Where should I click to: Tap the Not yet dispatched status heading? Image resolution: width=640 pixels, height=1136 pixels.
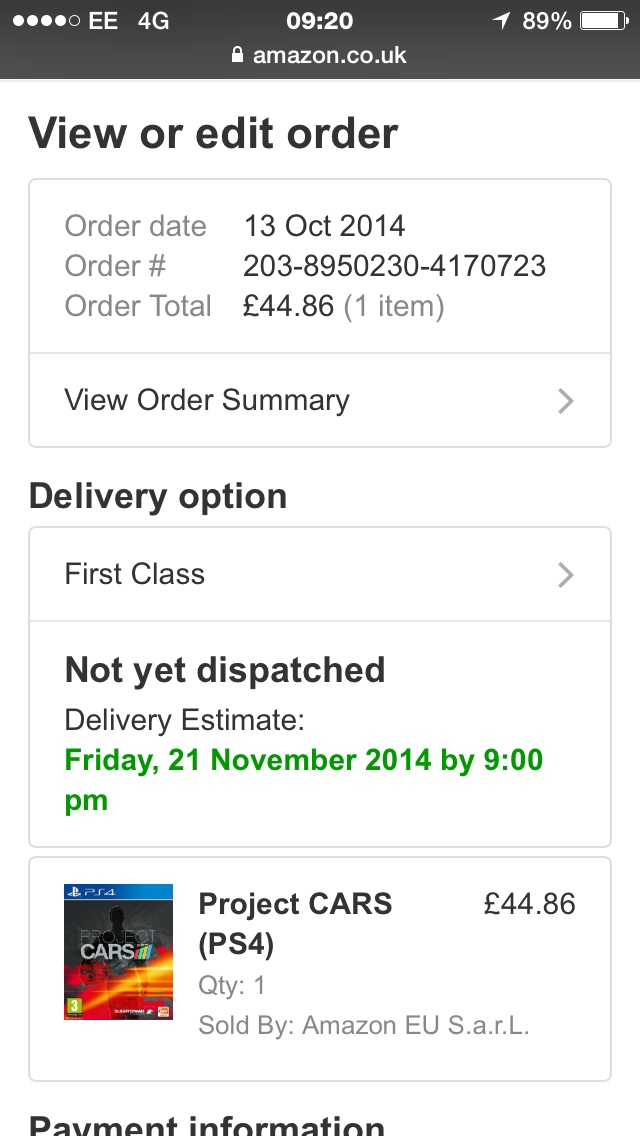click(x=225, y=670)
